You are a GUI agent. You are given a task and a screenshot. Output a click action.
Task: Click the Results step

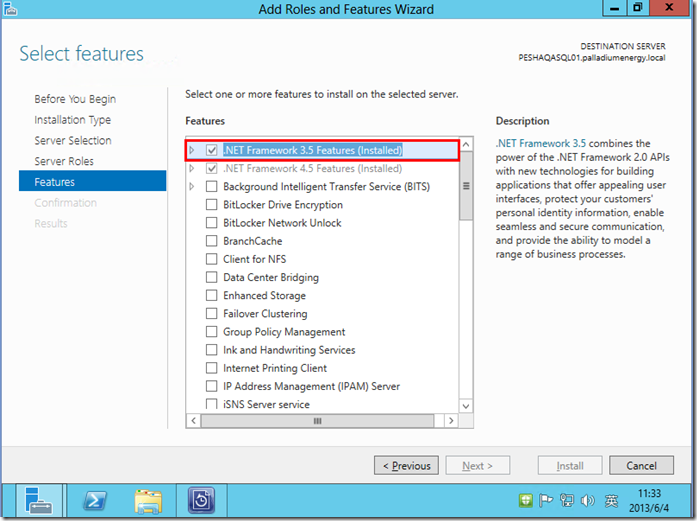(x=51, y=223)
